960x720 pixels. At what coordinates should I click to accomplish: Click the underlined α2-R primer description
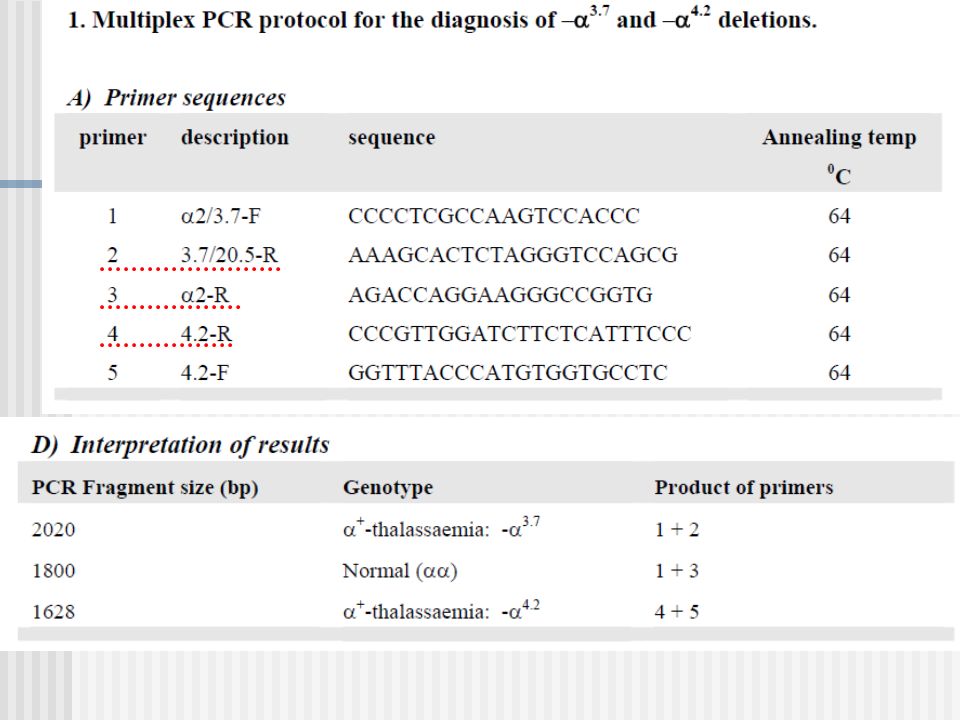point(204,294)
